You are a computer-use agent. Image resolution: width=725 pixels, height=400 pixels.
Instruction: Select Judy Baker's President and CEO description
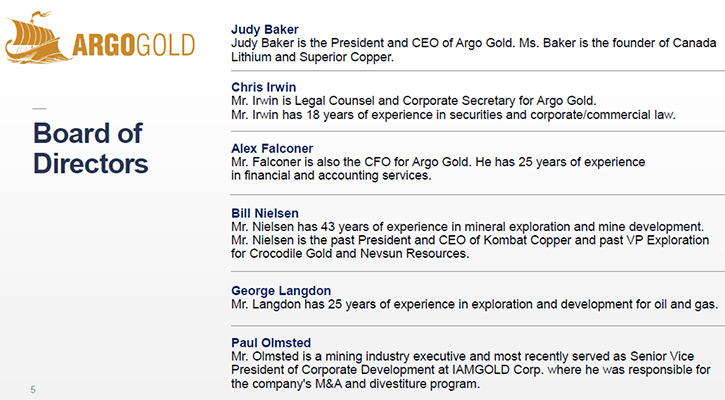[x=473, y=50]
